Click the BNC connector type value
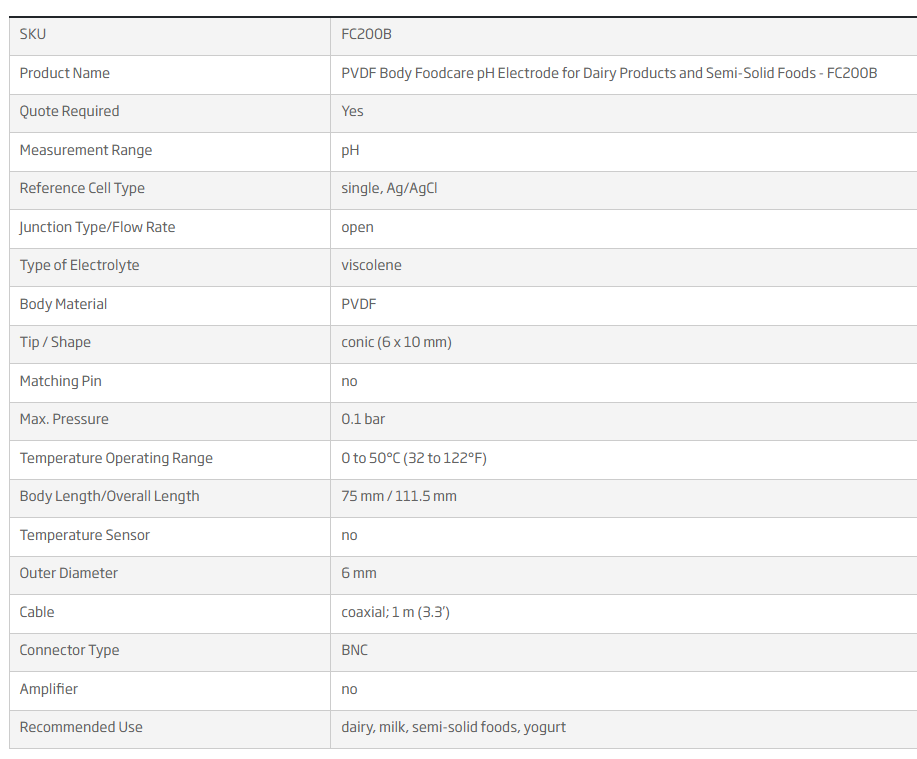Screen dimensions: 917x759 pyautogui.click(x=354, y=650)
